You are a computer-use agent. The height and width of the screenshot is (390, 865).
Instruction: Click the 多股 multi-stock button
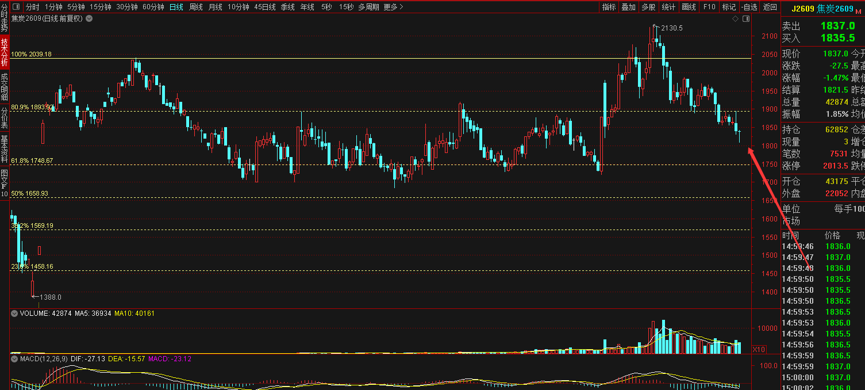[648, 7]
